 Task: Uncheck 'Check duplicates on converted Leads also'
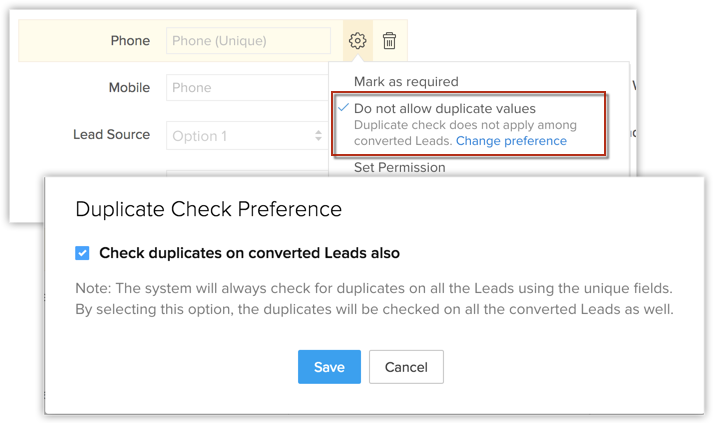83,253
